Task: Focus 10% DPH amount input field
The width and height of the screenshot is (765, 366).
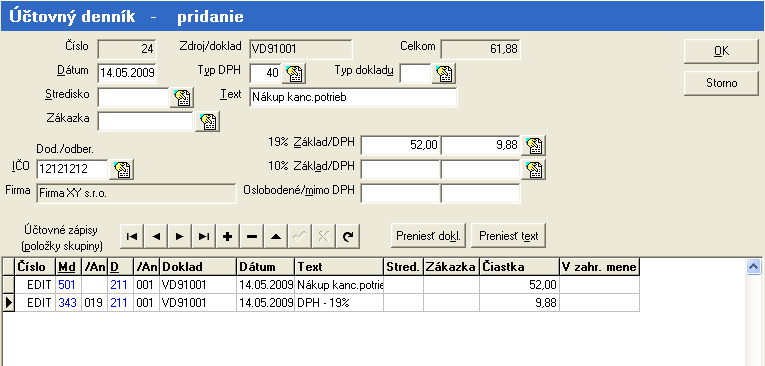Action: pyautogui.click(x=481, y=169)
